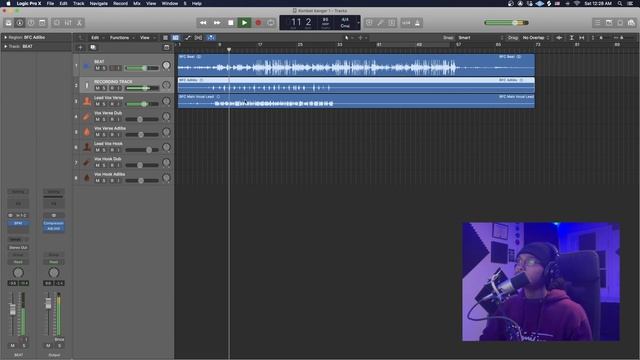Screen dimensions: 640x360
Task: Click the Add Track plus button
Action: pos(80,47)
